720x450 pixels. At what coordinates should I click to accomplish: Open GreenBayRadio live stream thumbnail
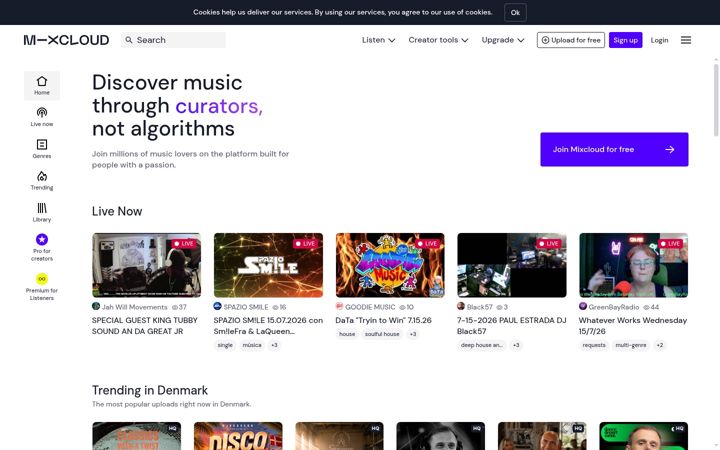click(633, 265)
